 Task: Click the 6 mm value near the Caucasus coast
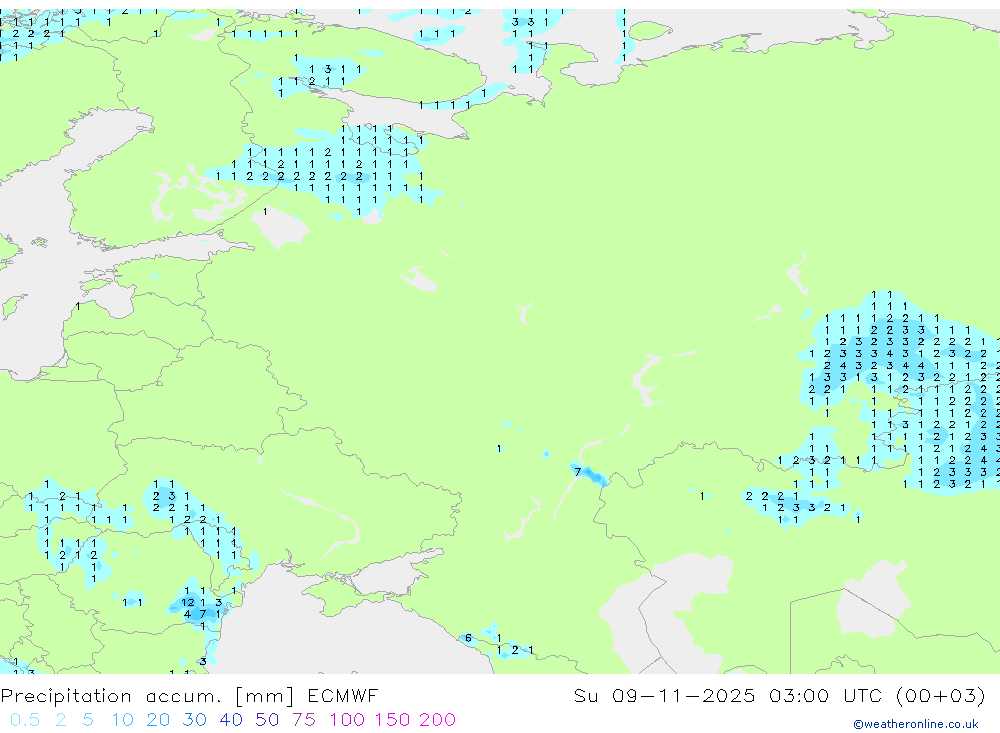pyautogui.click(x=468, y=638)
